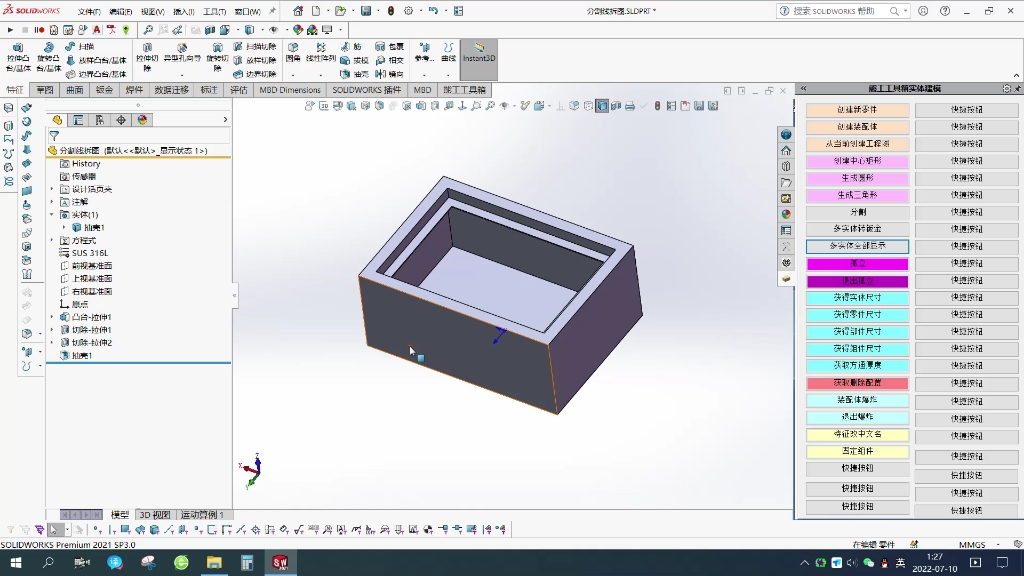Collapse the 设计活页夹 tree item
Screen dimensions: 1024x576
[x=50, y=189]
